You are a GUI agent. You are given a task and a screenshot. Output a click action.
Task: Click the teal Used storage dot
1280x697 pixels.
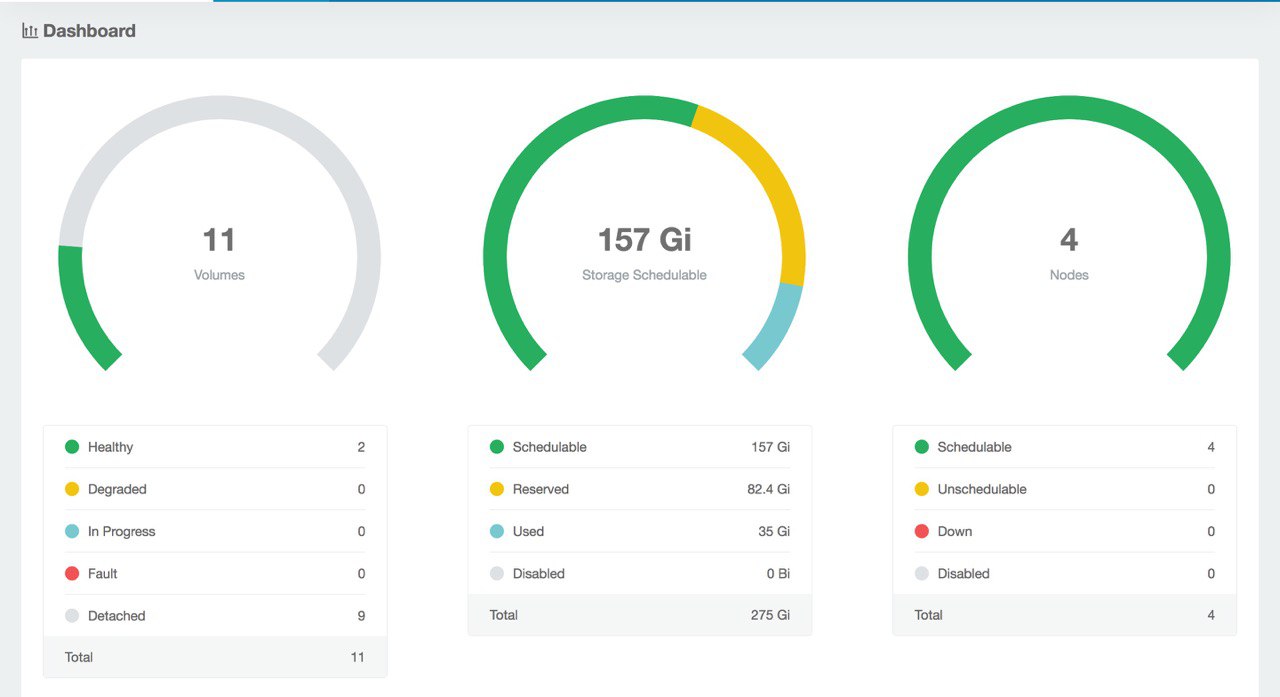pyautogui.click(x=497, y=531)
